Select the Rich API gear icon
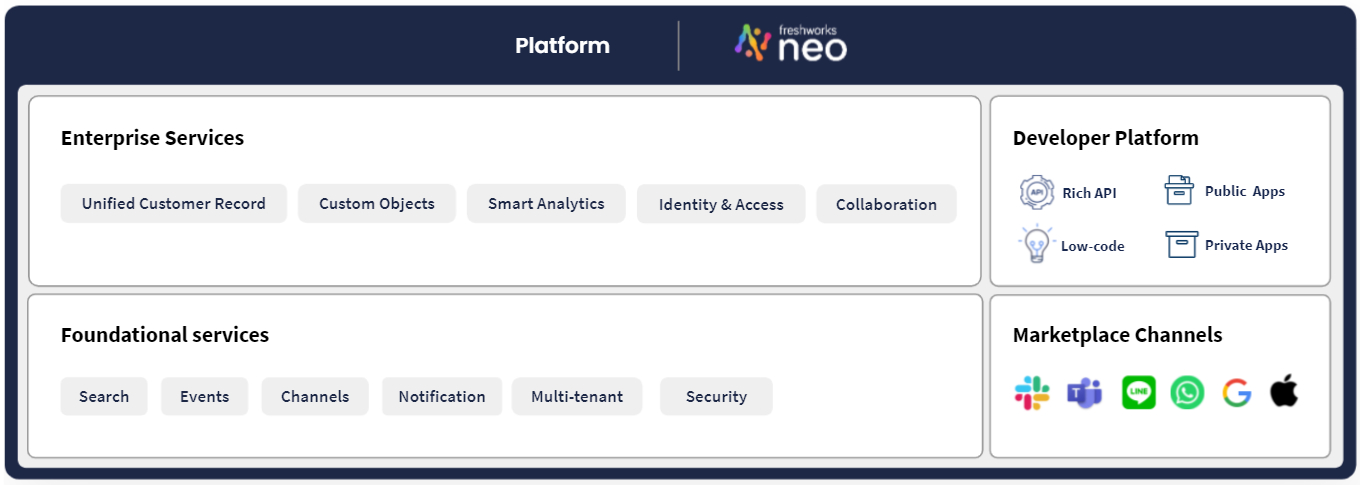This screenshot has width=1360, height=485. (1036, 192)
